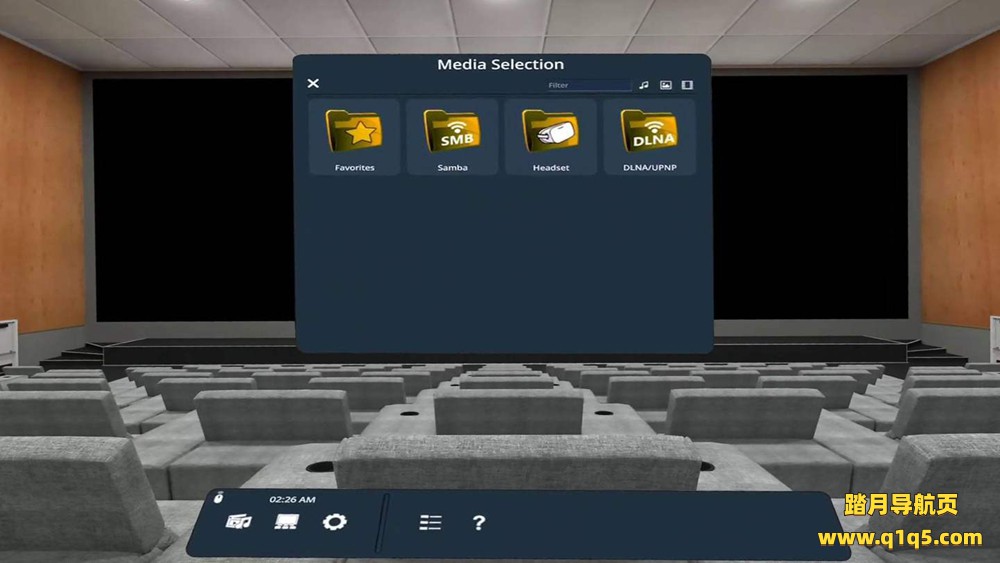Click the DLNA/UPNP label text
Viewport: 1000px width, 563px height.
(x=649, y=168)
